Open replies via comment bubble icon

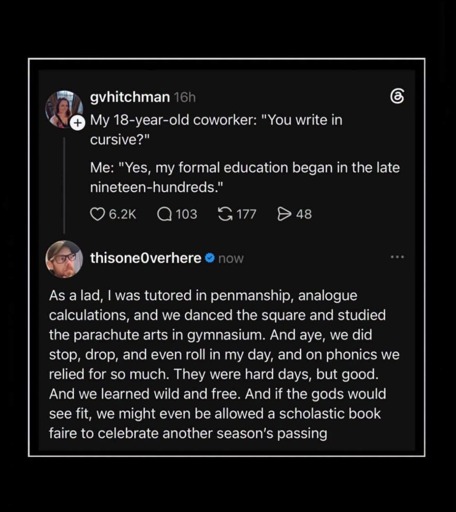(x=164, y=214)
